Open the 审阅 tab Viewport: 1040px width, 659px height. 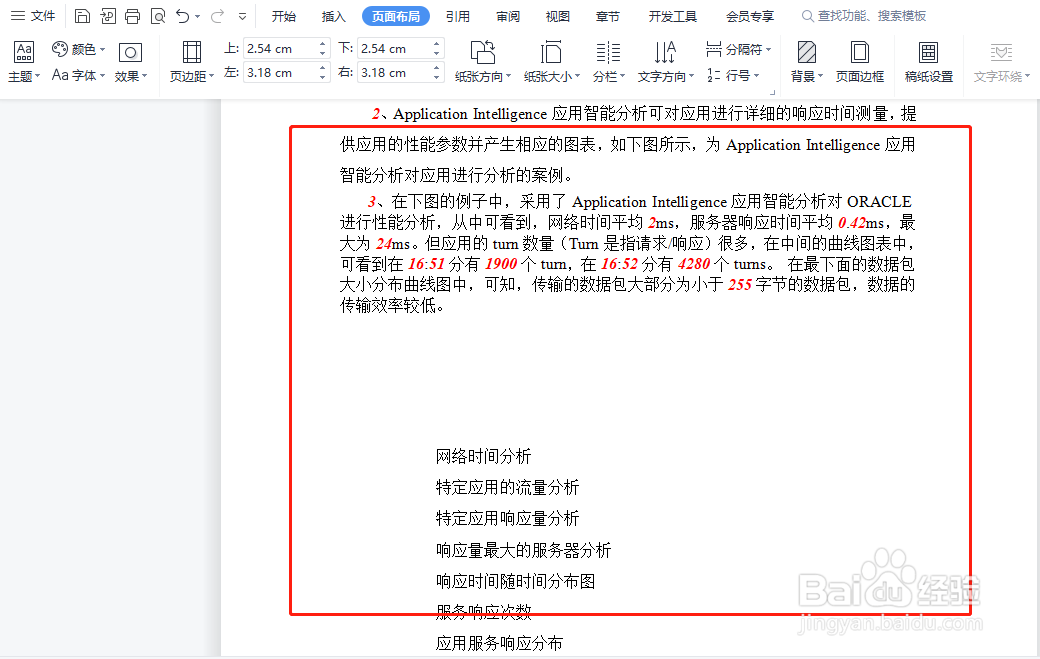[x=508, y=16]
